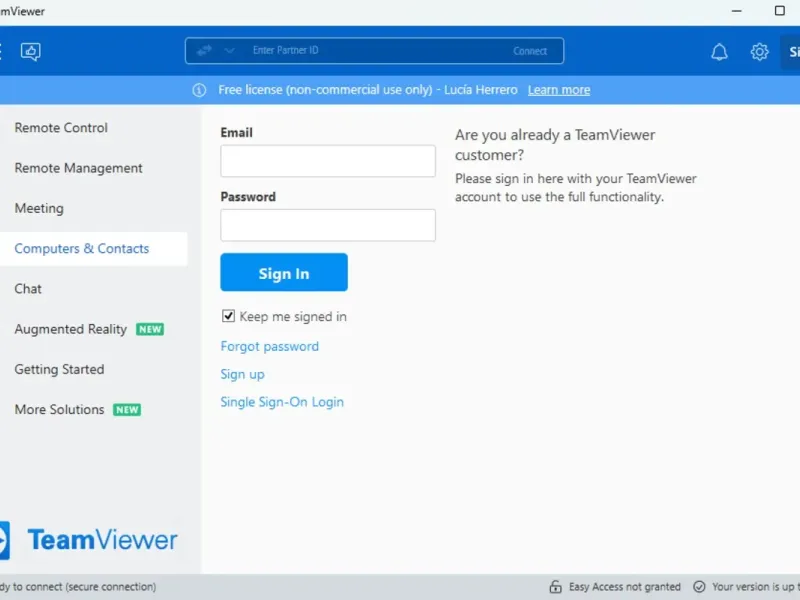This screenshot has height=600, width=800.
Task: Click the info icon in license banner
Action: 199,90
